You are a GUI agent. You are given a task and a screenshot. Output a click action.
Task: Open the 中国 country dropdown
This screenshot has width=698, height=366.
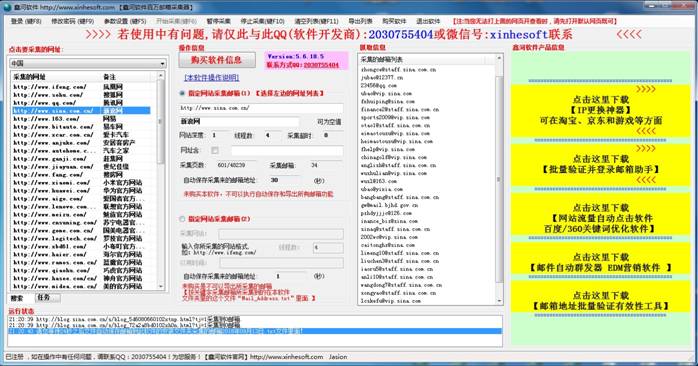(88, 63)
